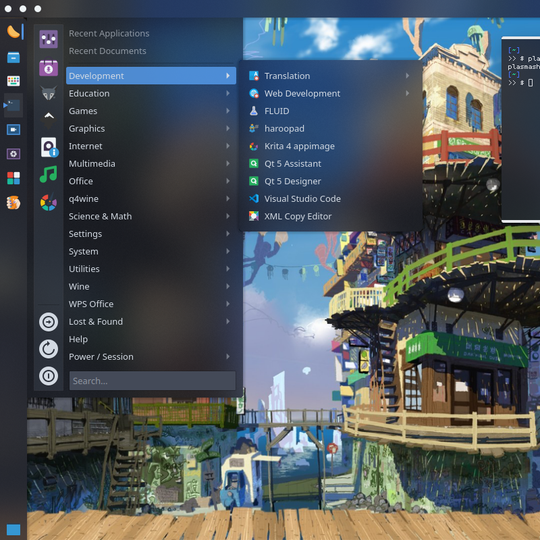Expand the Web Development submenu
The width and height of the screenshot is (540, 540).
tap(331, 93)
